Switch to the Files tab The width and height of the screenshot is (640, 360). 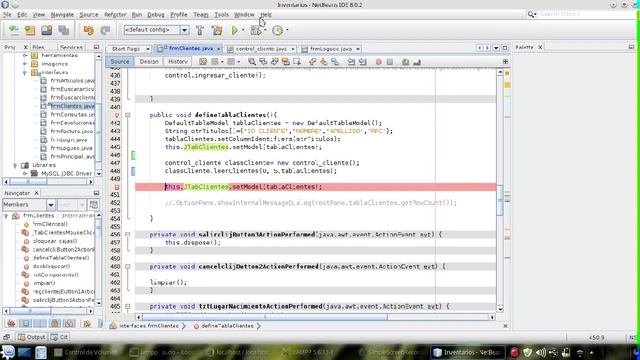pos(38,47)
